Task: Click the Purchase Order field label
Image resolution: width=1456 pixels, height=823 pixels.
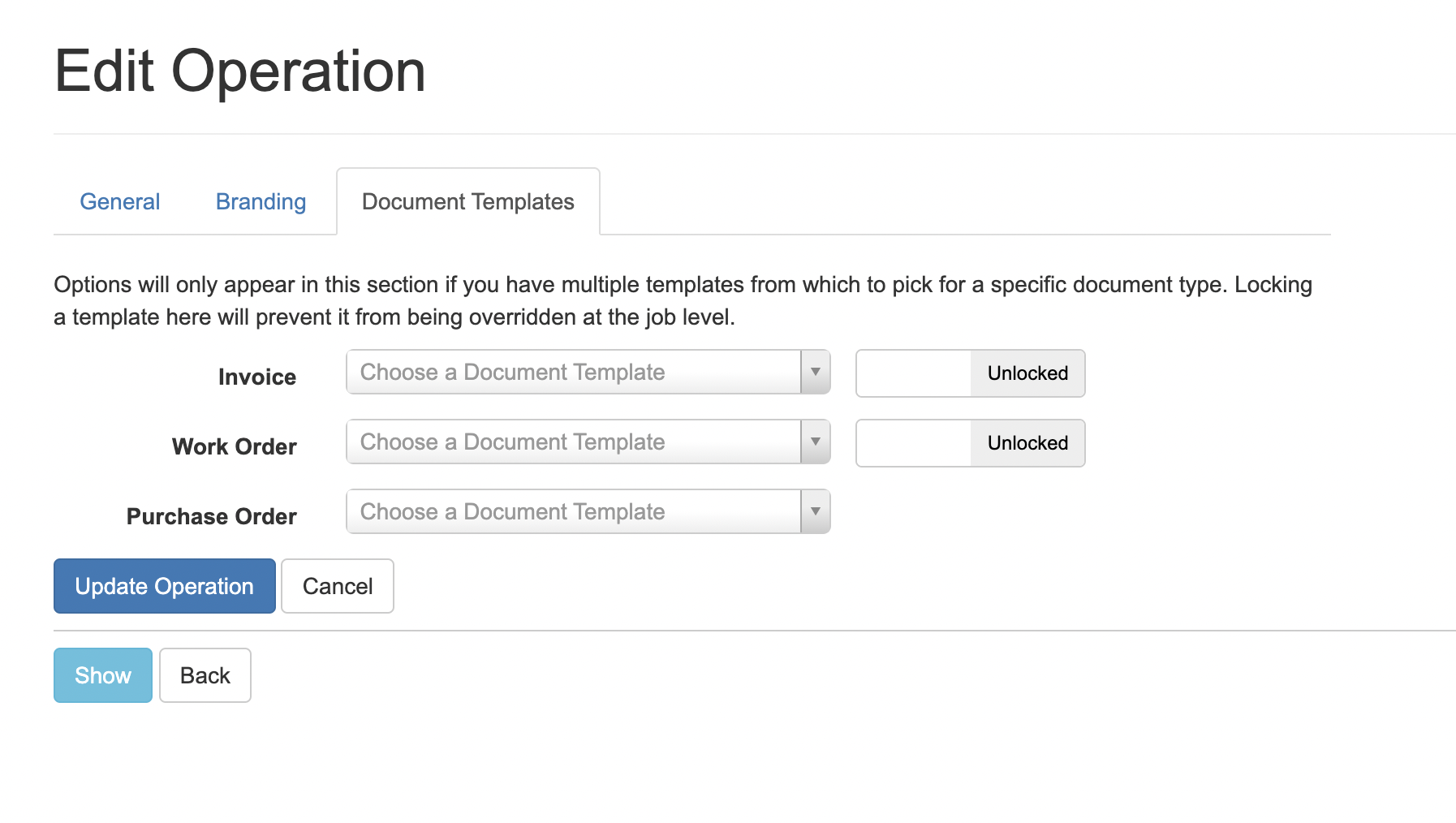Action: [x=211, y=516]
